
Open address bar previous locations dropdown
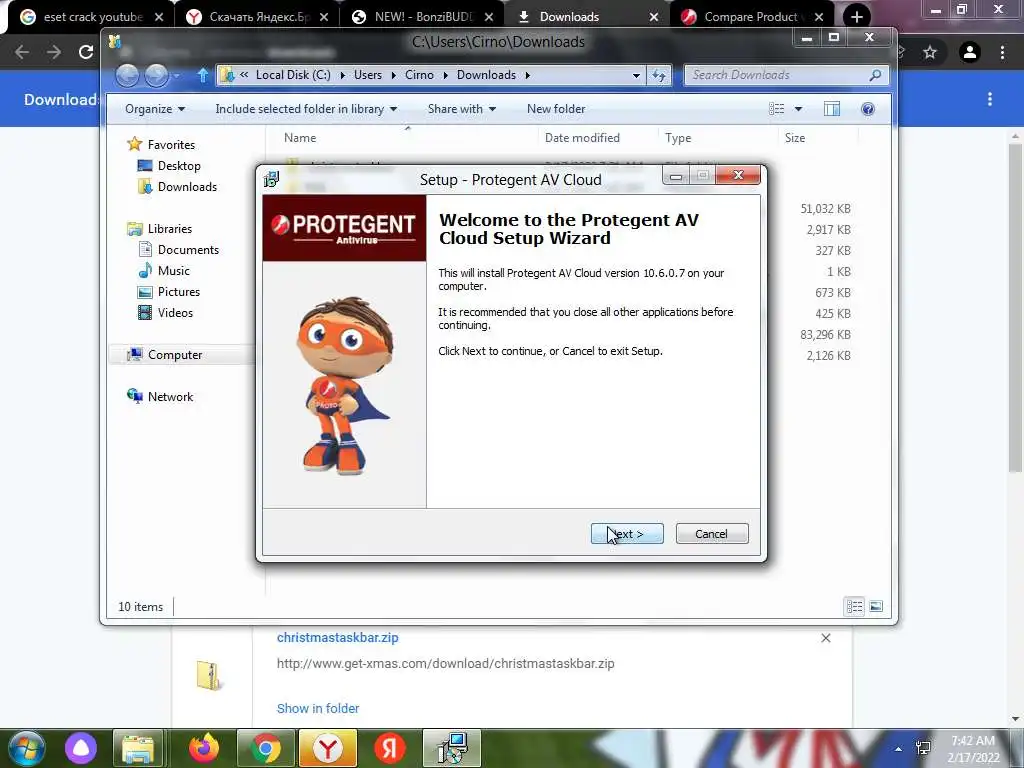pos(636,75)
